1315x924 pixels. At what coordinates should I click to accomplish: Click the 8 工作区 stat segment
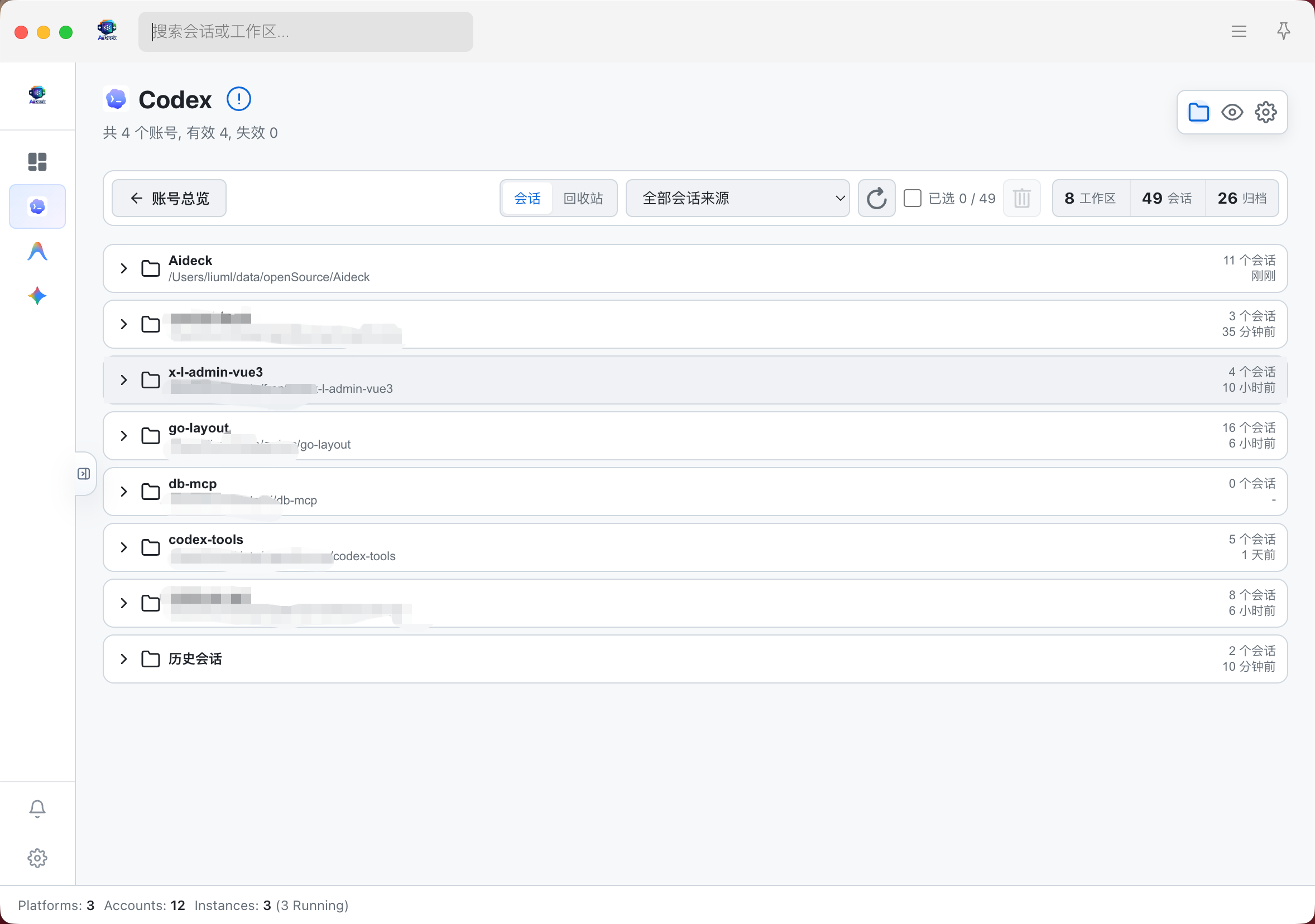click(x=1091, y=198)
